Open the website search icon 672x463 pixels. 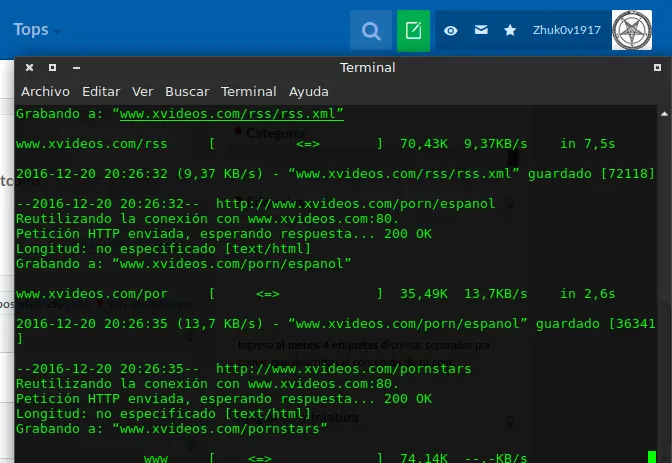coord(371,31)
